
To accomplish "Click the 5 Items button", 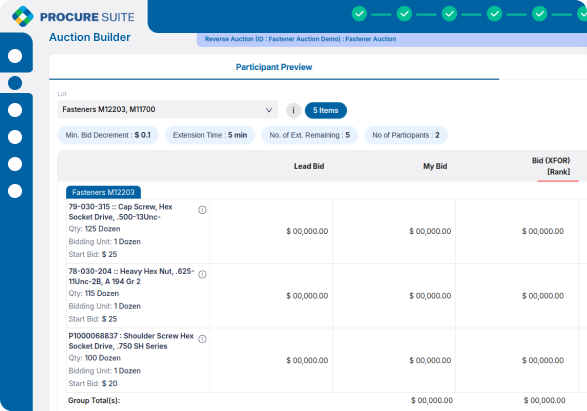I will pos(326,110).
